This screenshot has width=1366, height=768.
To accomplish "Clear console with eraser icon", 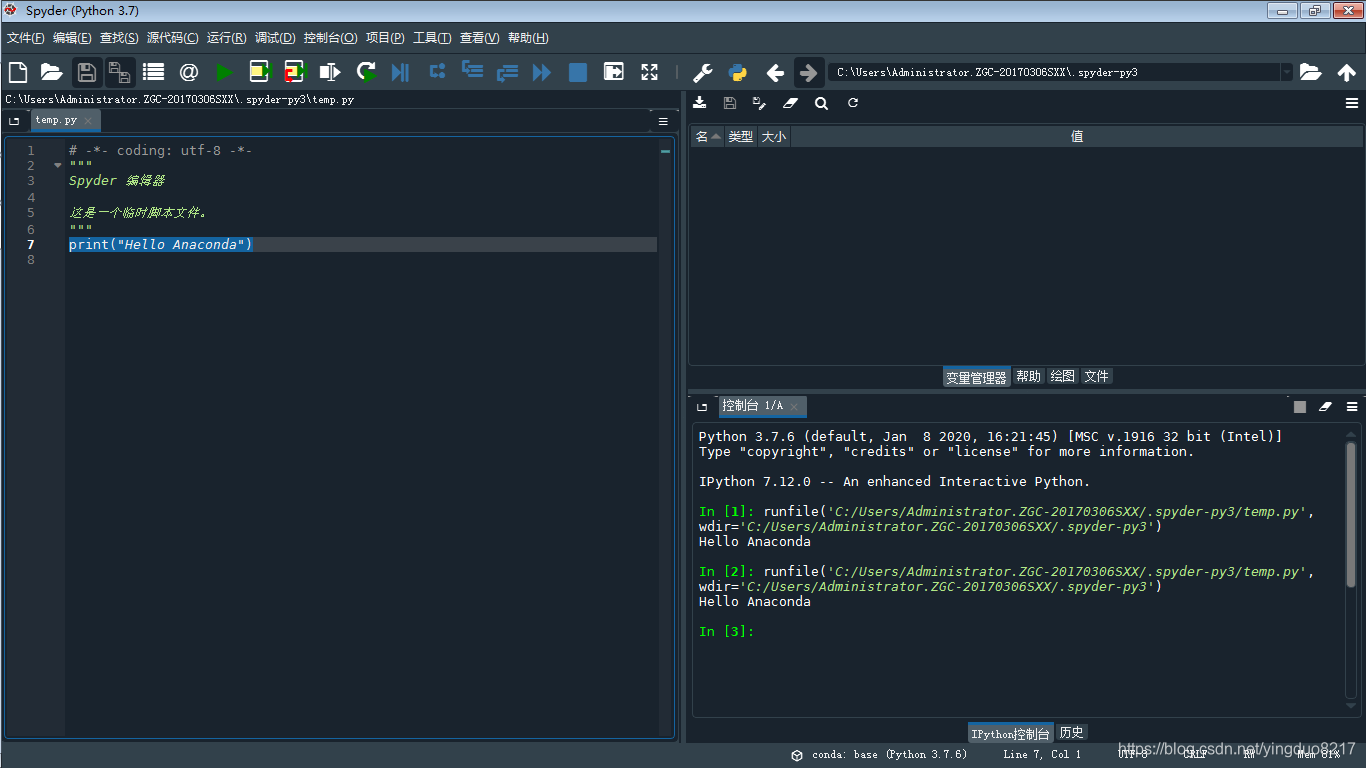I will click(x=1326, y=407).
